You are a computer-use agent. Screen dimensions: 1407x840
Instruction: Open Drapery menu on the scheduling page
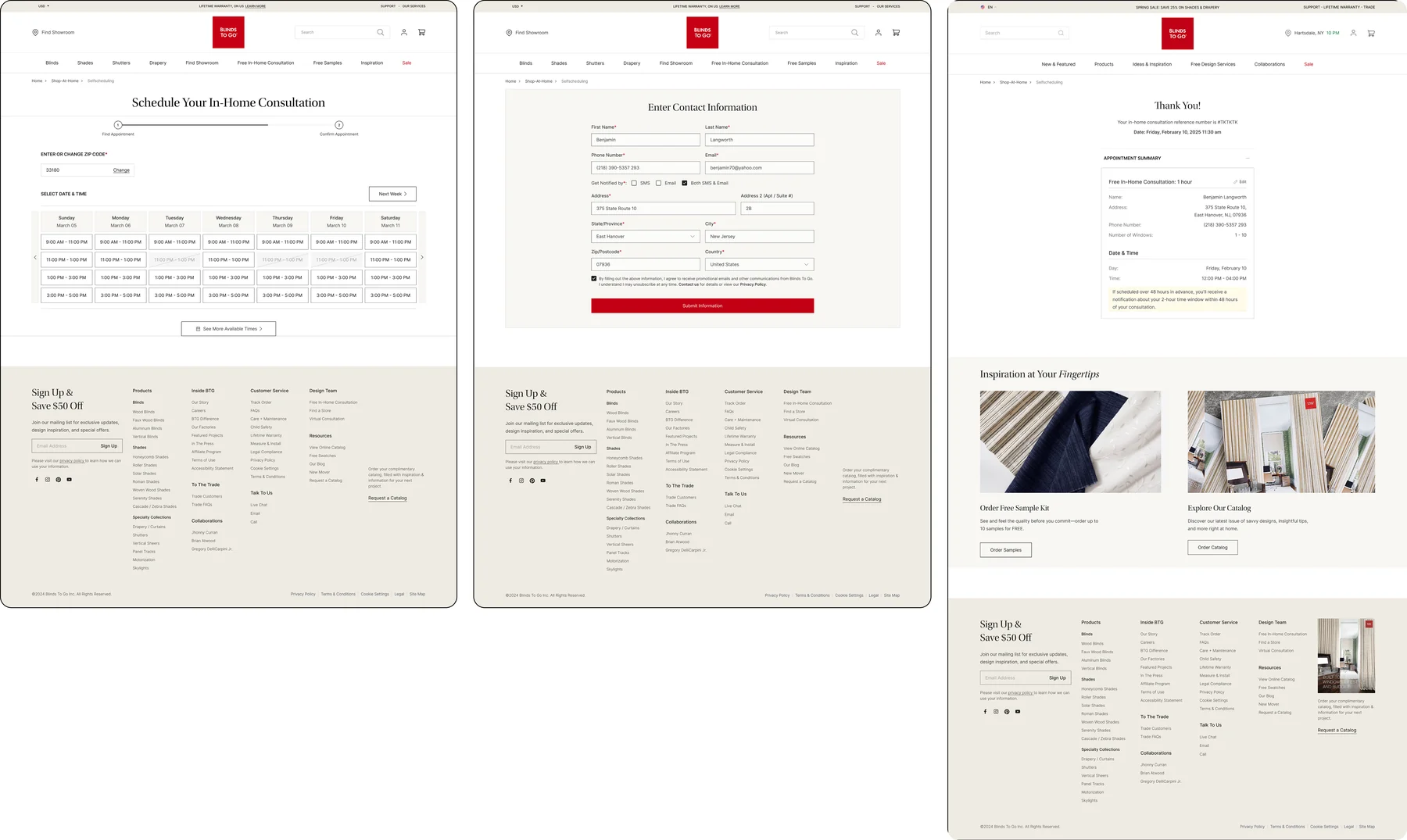[x=158, y=63]
